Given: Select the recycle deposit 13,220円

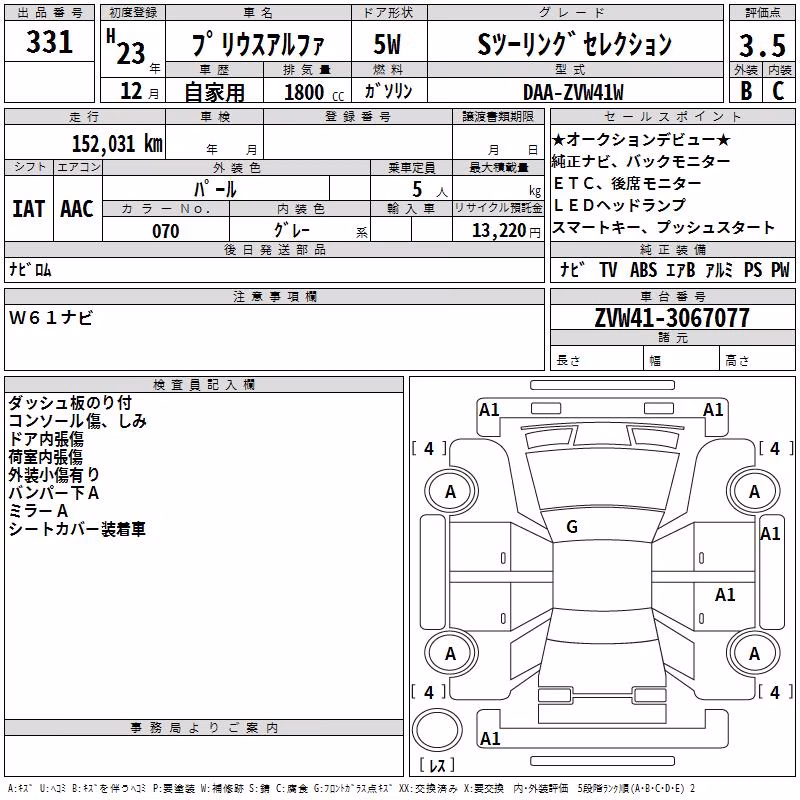Looking at the screenshot, I should (506, 231).
